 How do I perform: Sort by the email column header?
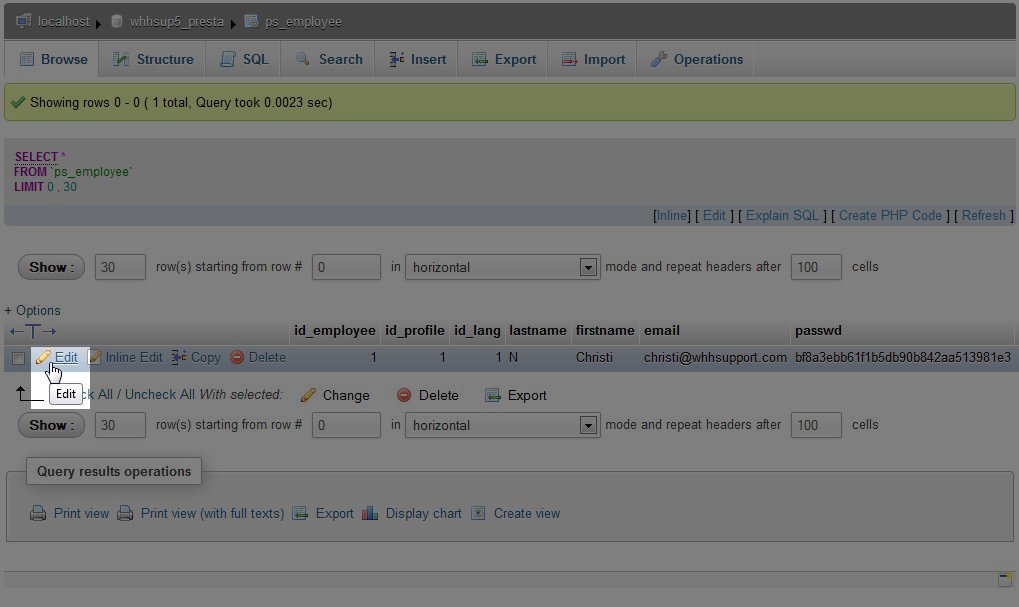click(662, 330)
